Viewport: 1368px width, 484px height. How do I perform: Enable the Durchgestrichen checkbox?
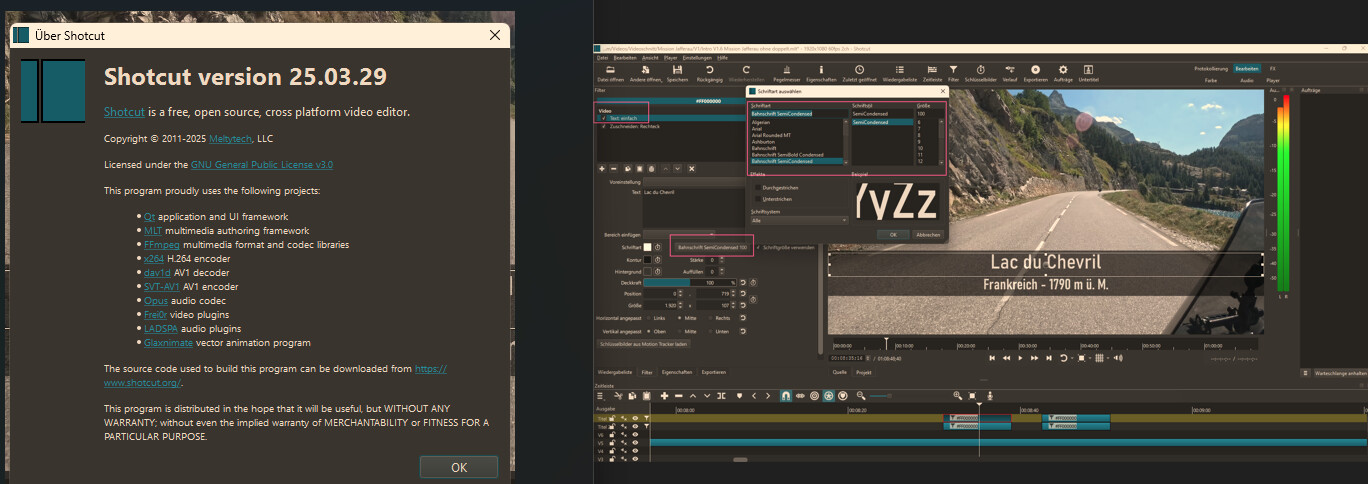coord(756,187)
